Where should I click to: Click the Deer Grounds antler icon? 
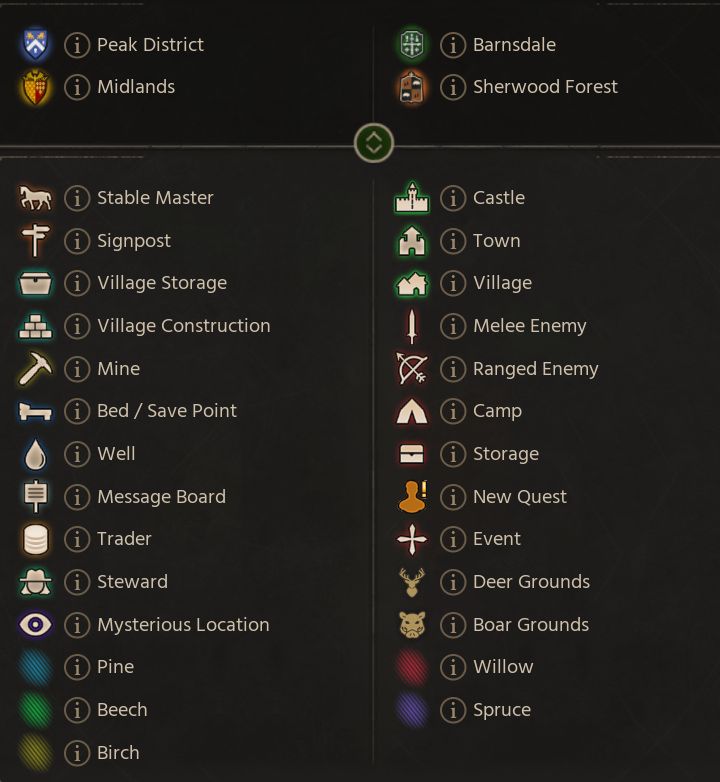412,582
